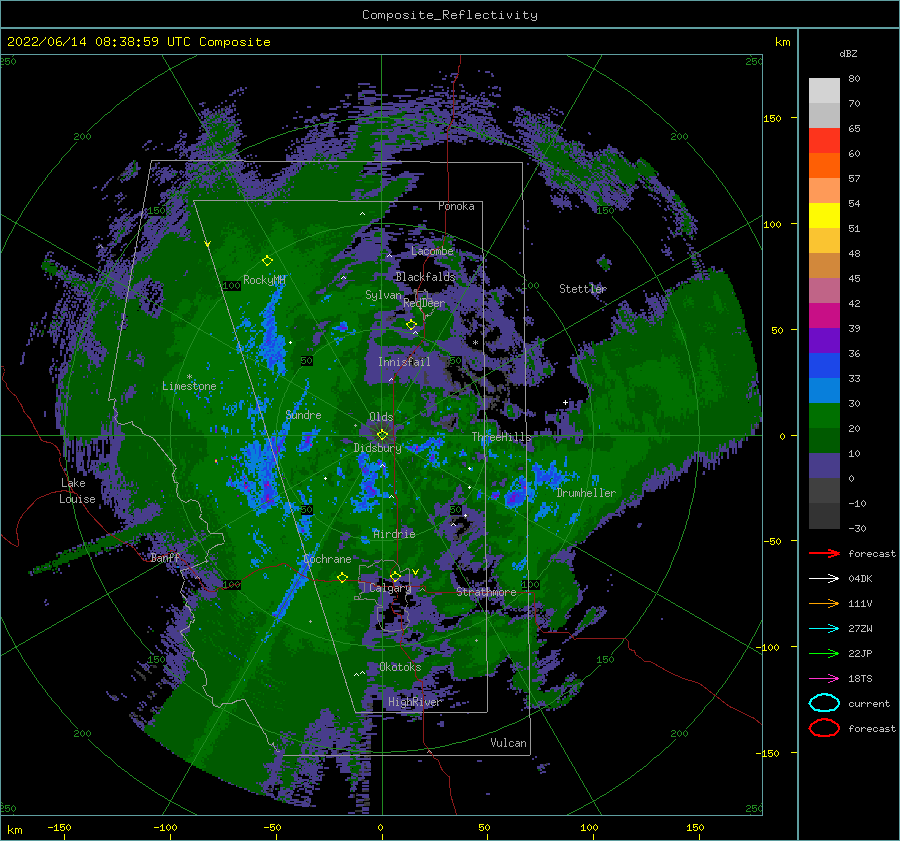Click yellow diamond marker above RockyMH
This screenshot has width=900, height=841.
pos(267,261)
